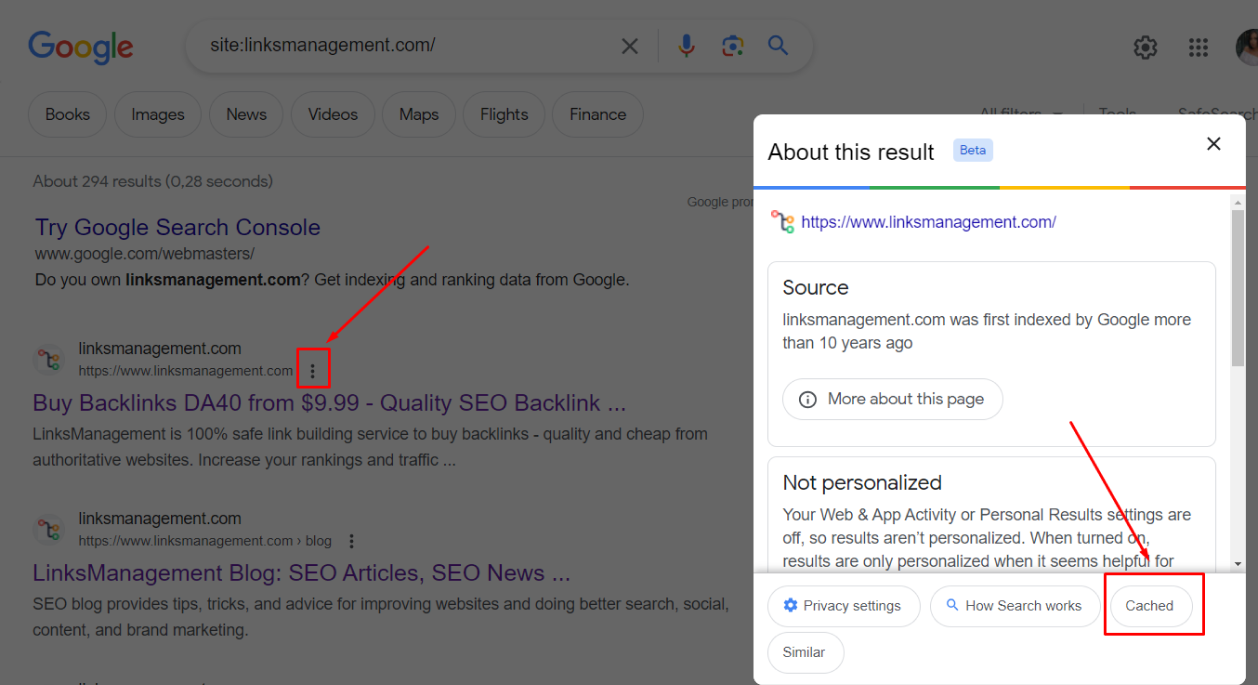
Task: Click into the search input field
Action: [400, 46]
